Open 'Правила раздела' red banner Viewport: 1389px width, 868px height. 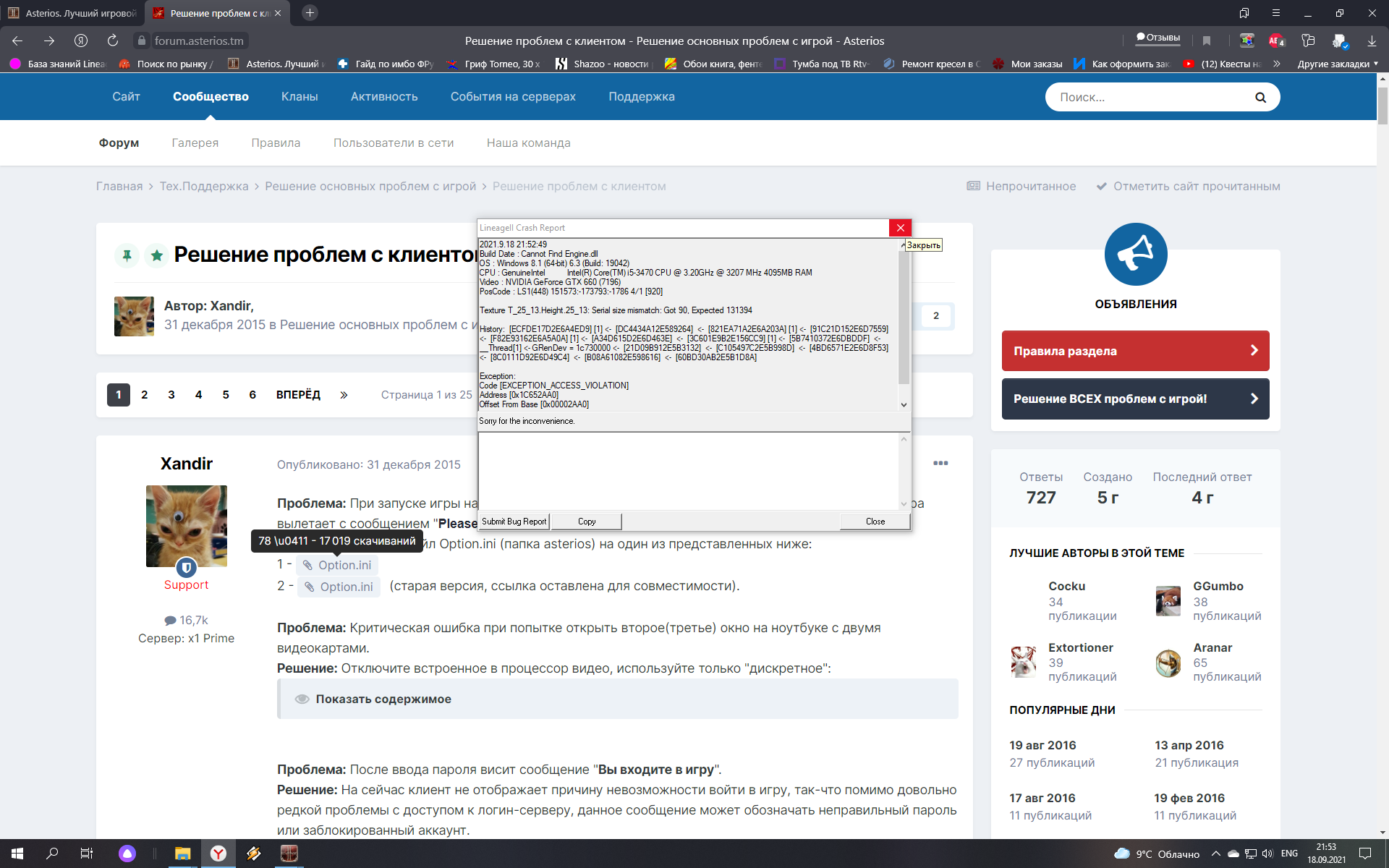[1135, 351]
